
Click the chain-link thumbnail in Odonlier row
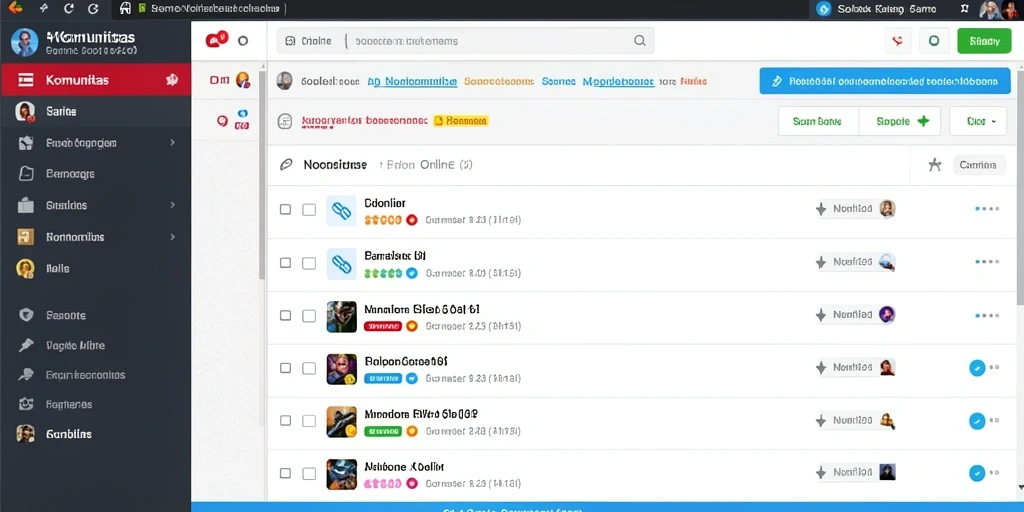tap(341, 210)
